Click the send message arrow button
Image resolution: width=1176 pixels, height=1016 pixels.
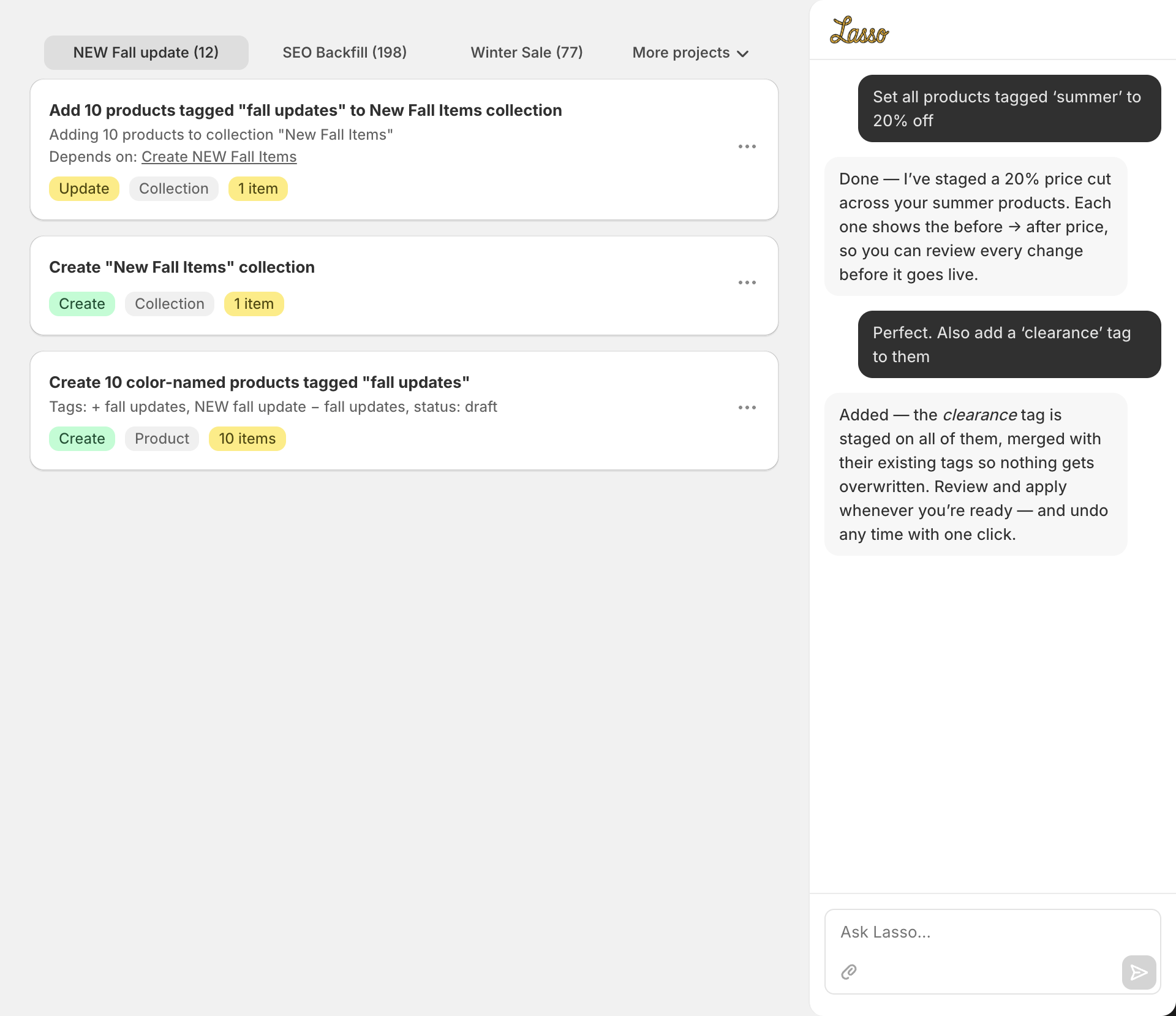pyautogui.click(x=1139, y=972)
